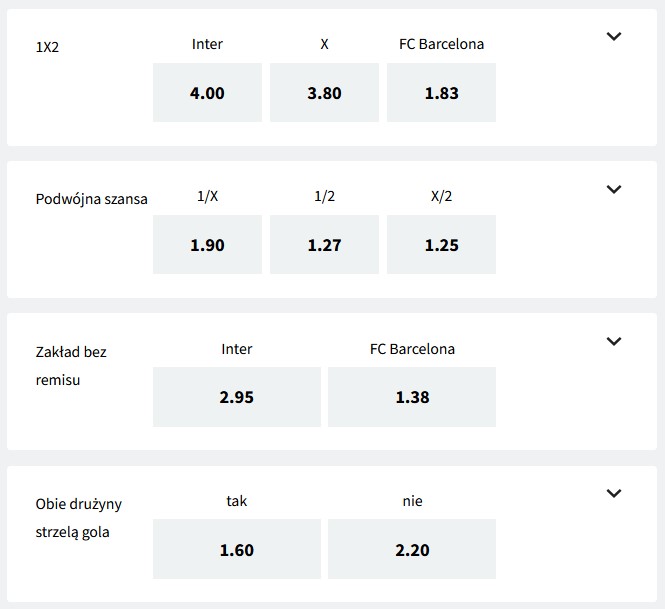Collapse the 1X2 market chevron
The image size is (665, 609).
[614, 37]
